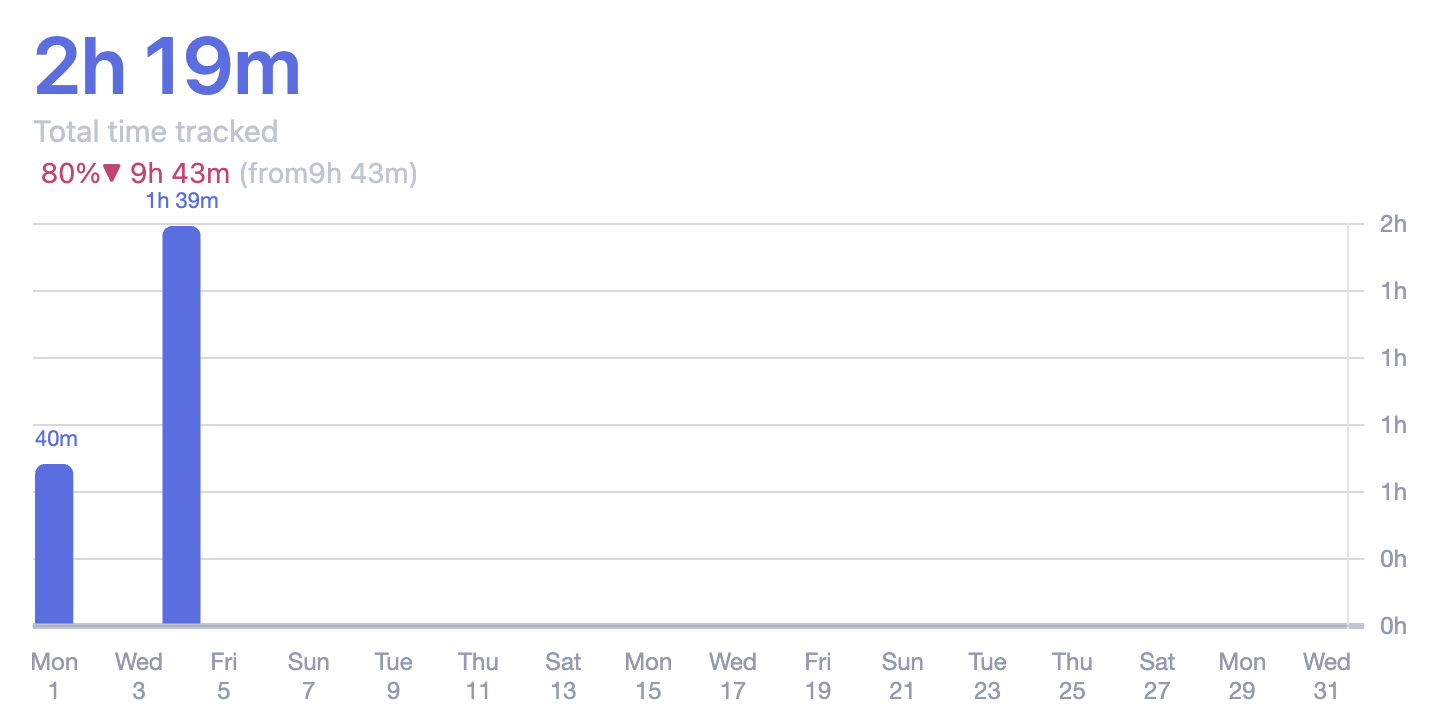
Task: Select the 2h 19m total heading
Action: pos(168,68)
